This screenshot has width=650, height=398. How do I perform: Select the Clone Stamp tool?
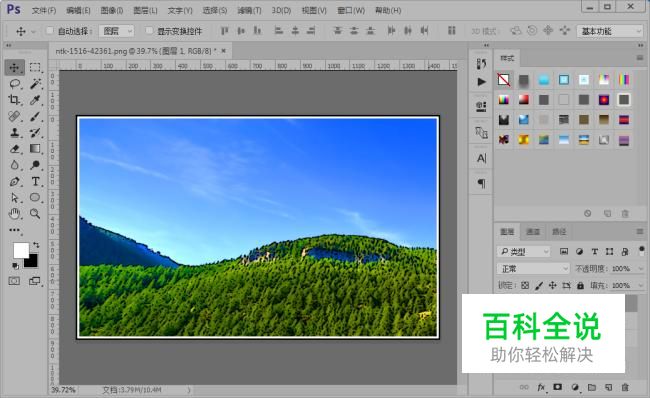click(15, 133)
